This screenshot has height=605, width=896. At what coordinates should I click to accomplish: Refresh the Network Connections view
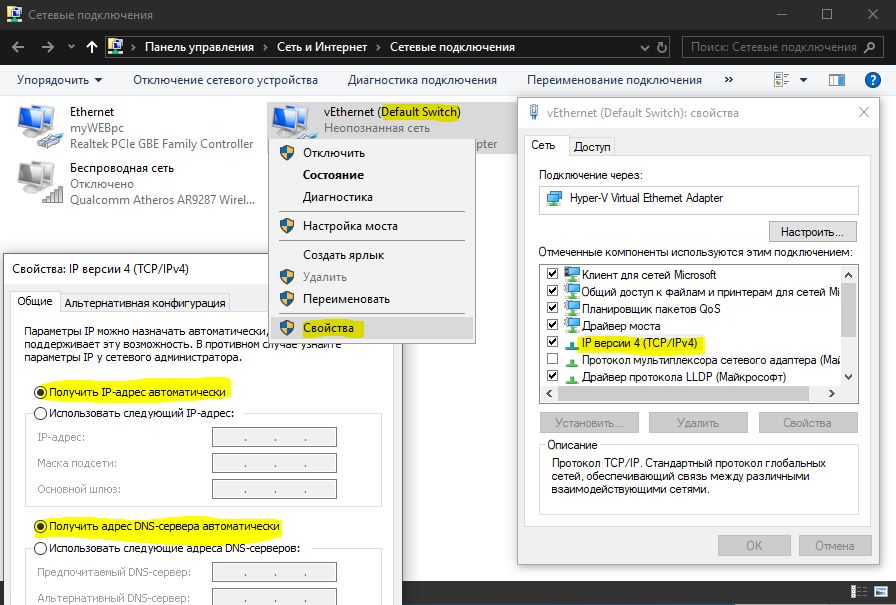[662, 47]
